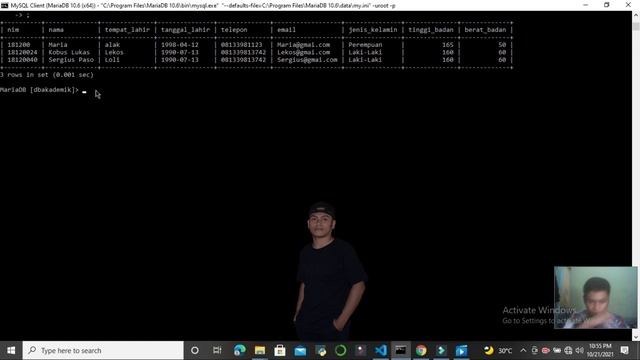
Task: Click the 'berat_badan' column header
Action: 485,30
